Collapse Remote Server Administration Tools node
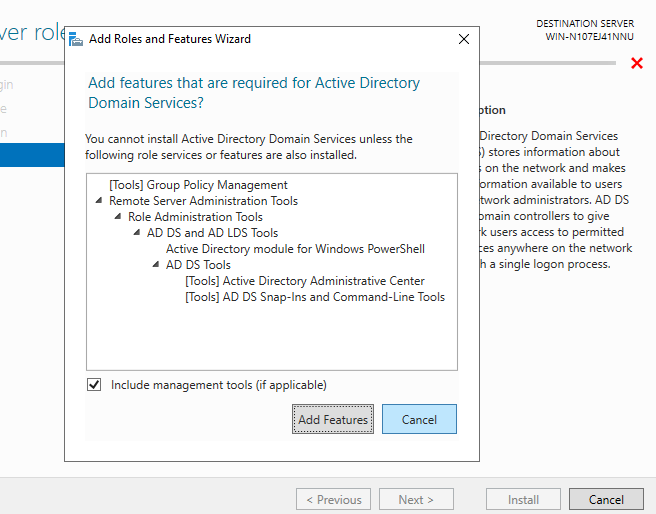This screenshot has height=514, width=656. point(99,201)
